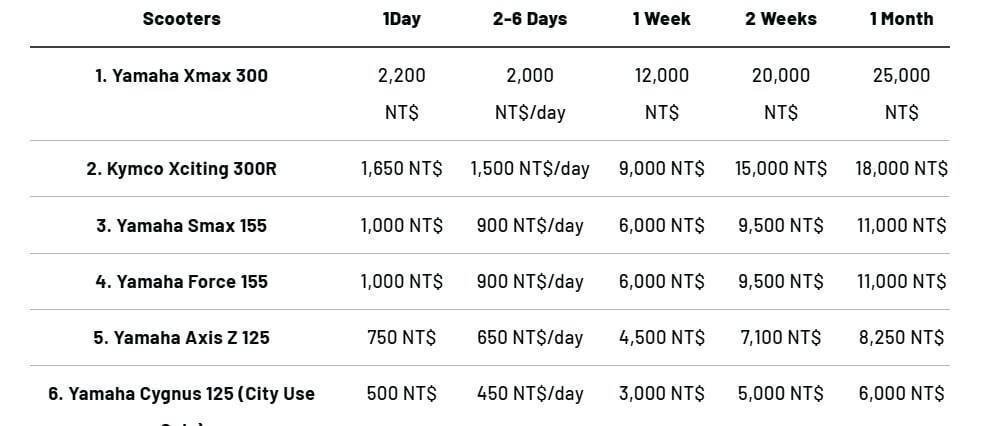Click the 7,100 NT$ two-week Axis price
This screenshot has width=998, height=426.
780,337
